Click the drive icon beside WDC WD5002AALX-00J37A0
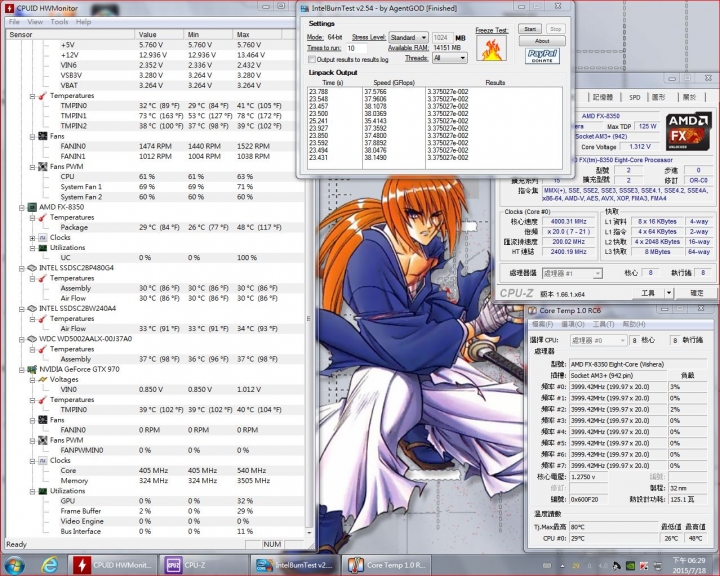 click(x=32, y=339)
